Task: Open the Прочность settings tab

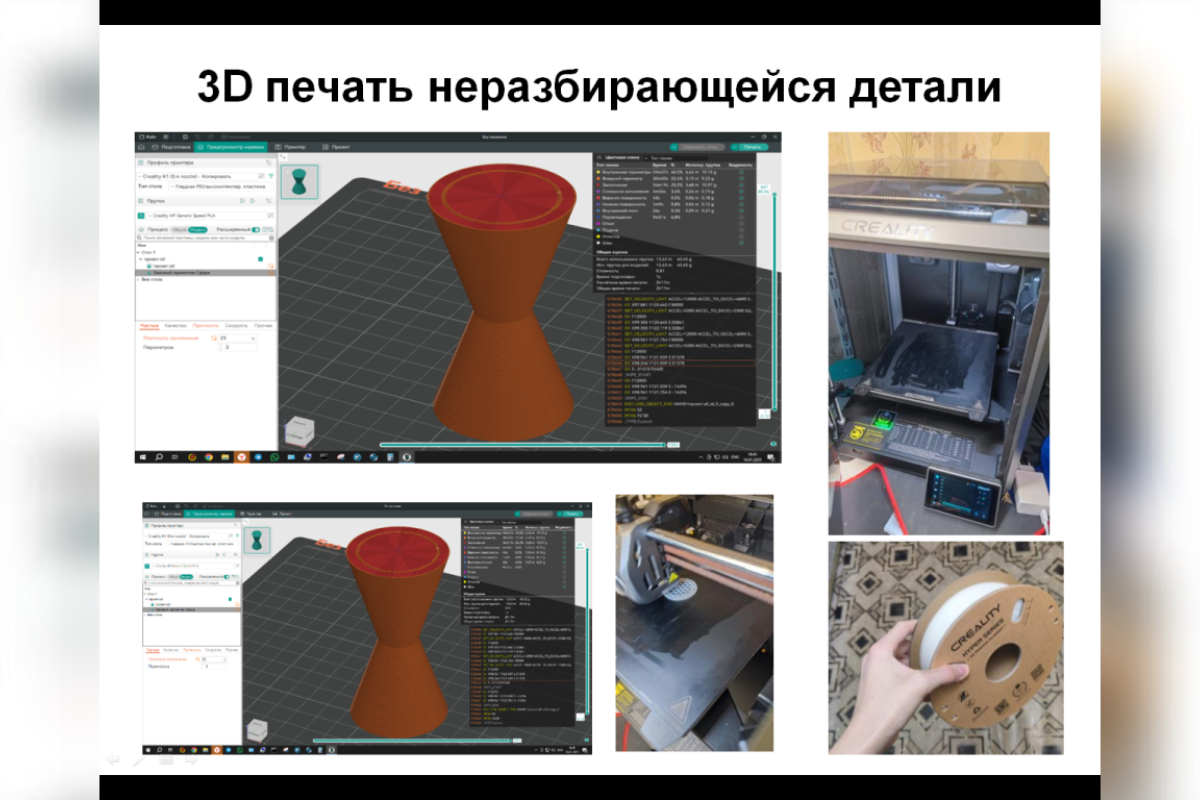Action: tap(205, 326)
